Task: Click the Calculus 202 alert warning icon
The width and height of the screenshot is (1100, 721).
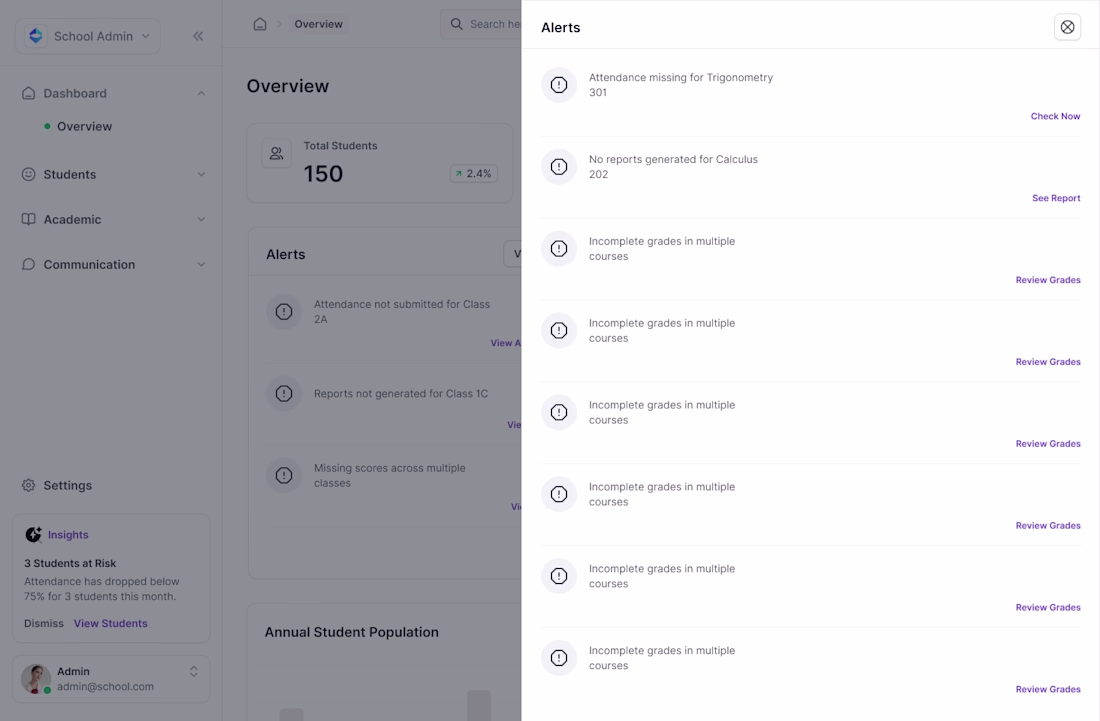Action: (559, 167)
